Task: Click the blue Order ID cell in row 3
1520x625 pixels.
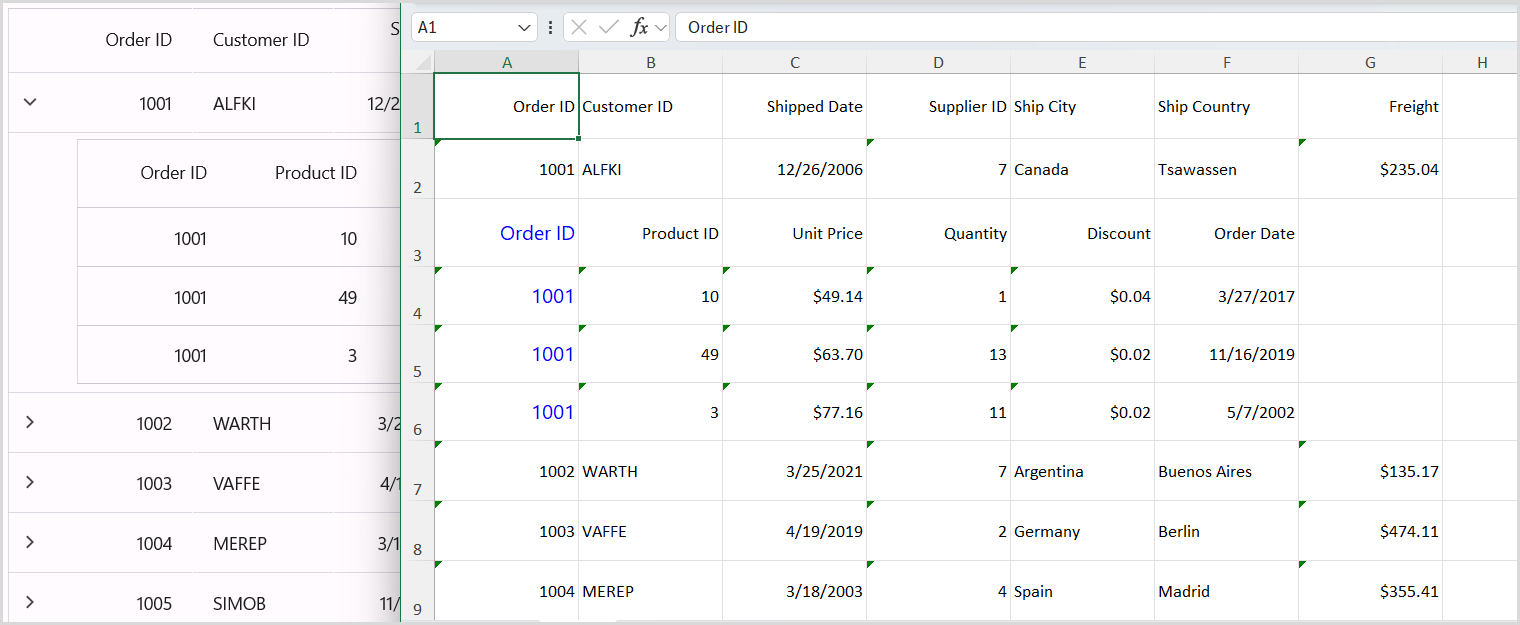Action: (x=507, y=233)
